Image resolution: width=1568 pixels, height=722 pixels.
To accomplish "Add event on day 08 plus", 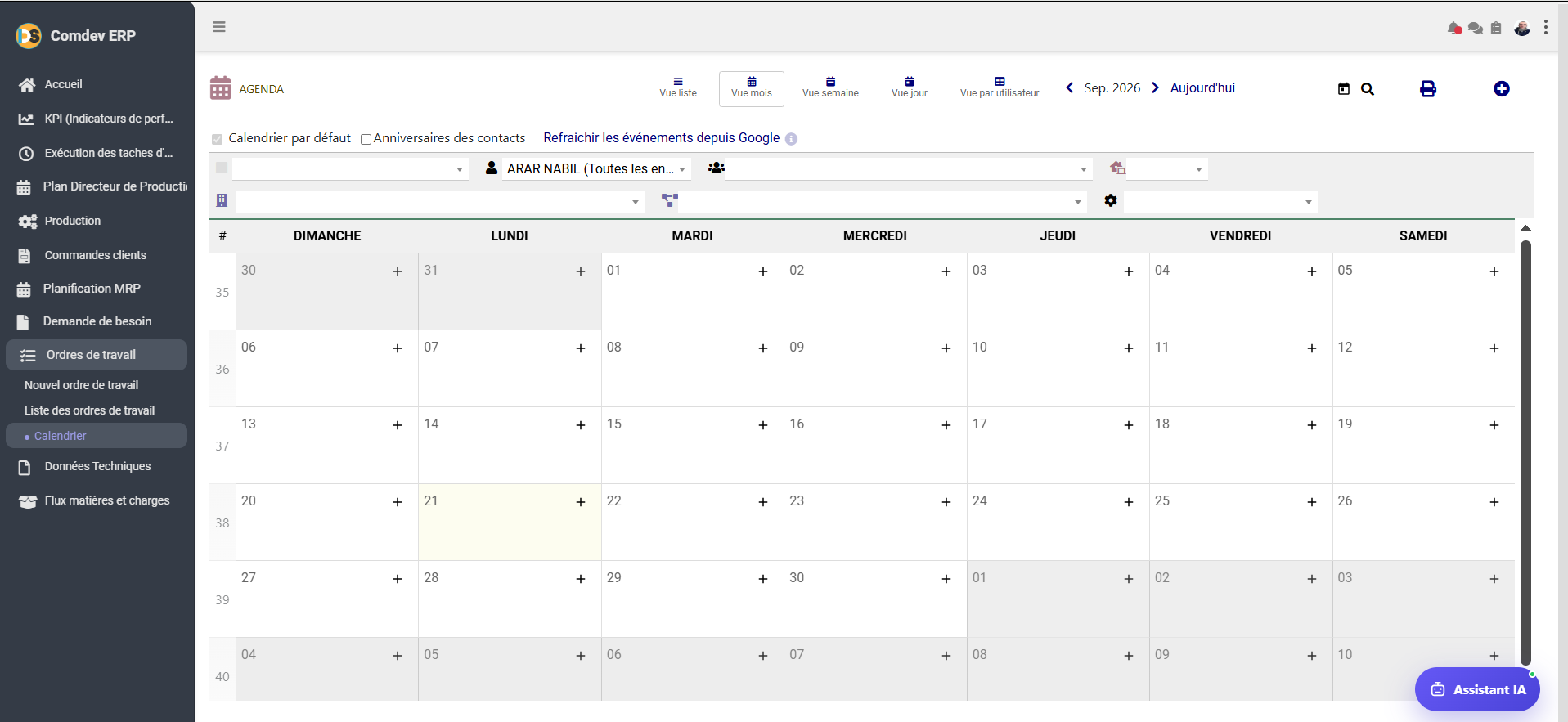I will point(763,348).
